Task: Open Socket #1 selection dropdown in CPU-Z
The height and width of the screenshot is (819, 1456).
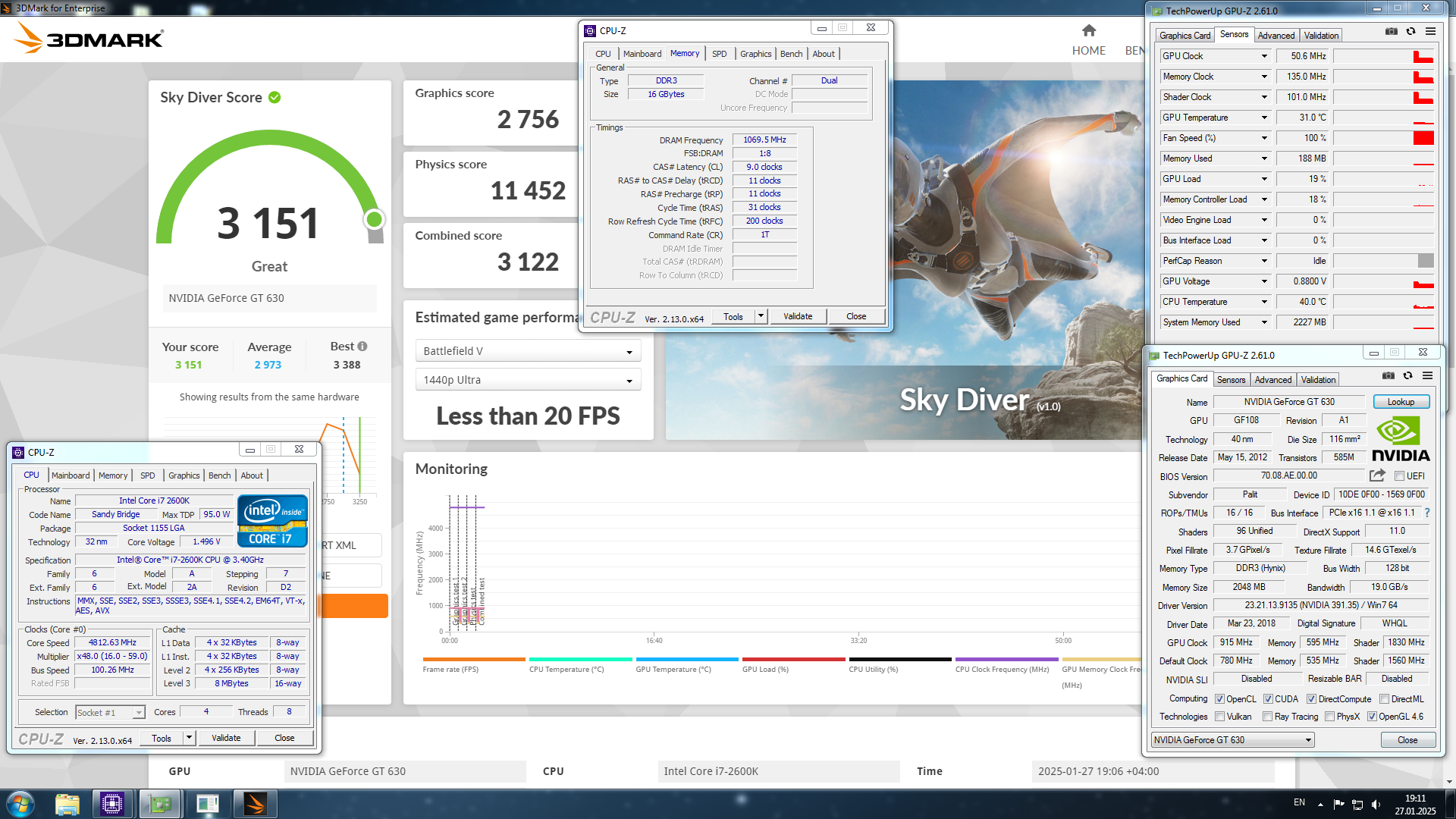Action: pos(110,713)
